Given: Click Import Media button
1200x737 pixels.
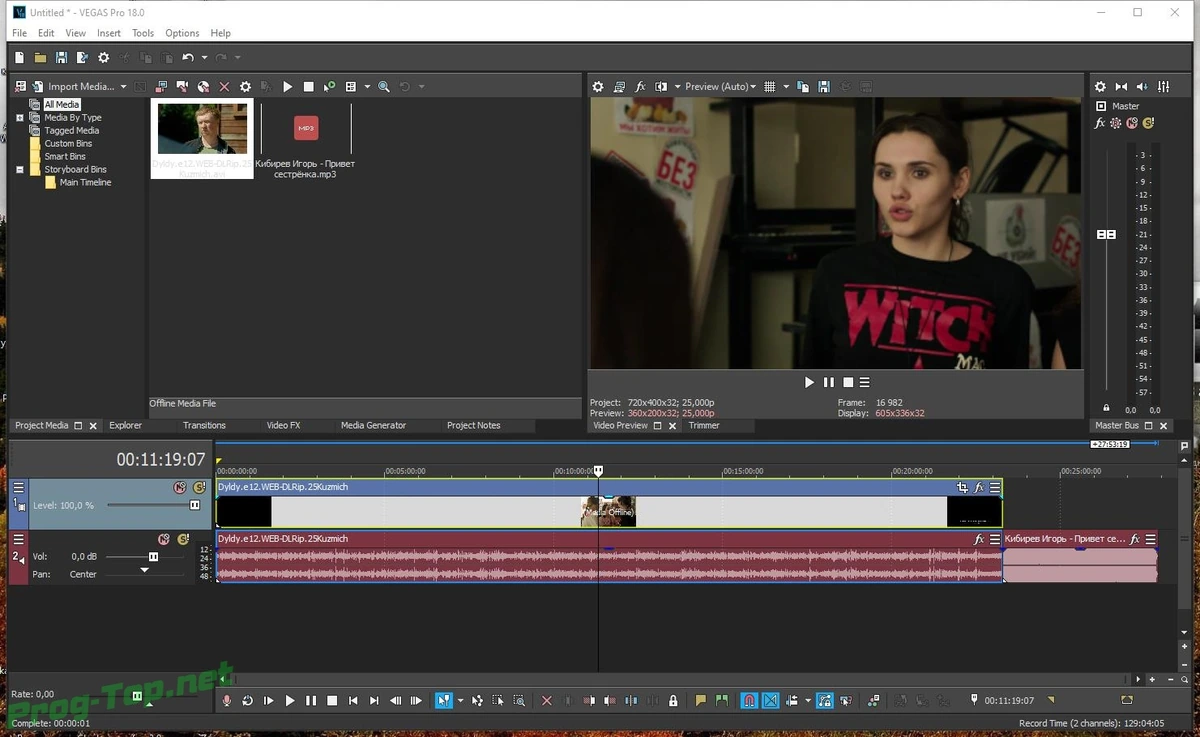Looking at the screenshot, I should pyautogui.click(x=74, y=87).
